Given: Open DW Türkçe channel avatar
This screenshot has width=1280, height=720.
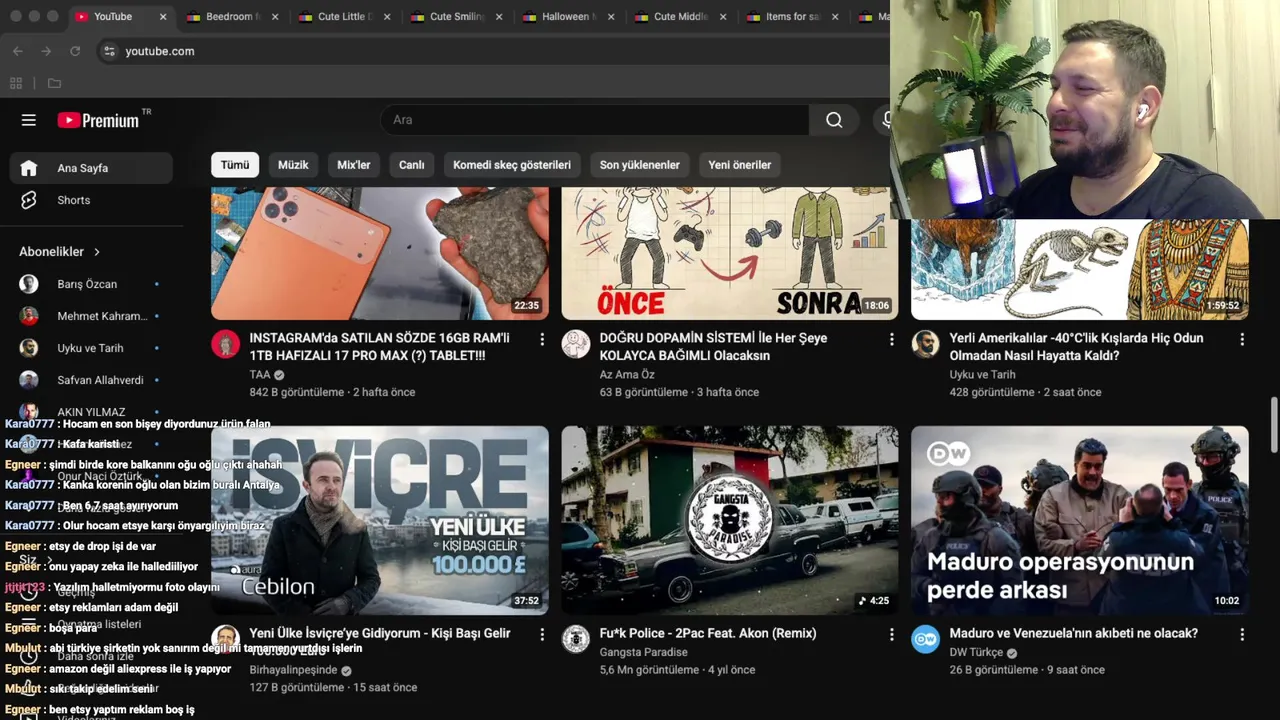Looking at the screenshot, I should click(x=926, y=639).
